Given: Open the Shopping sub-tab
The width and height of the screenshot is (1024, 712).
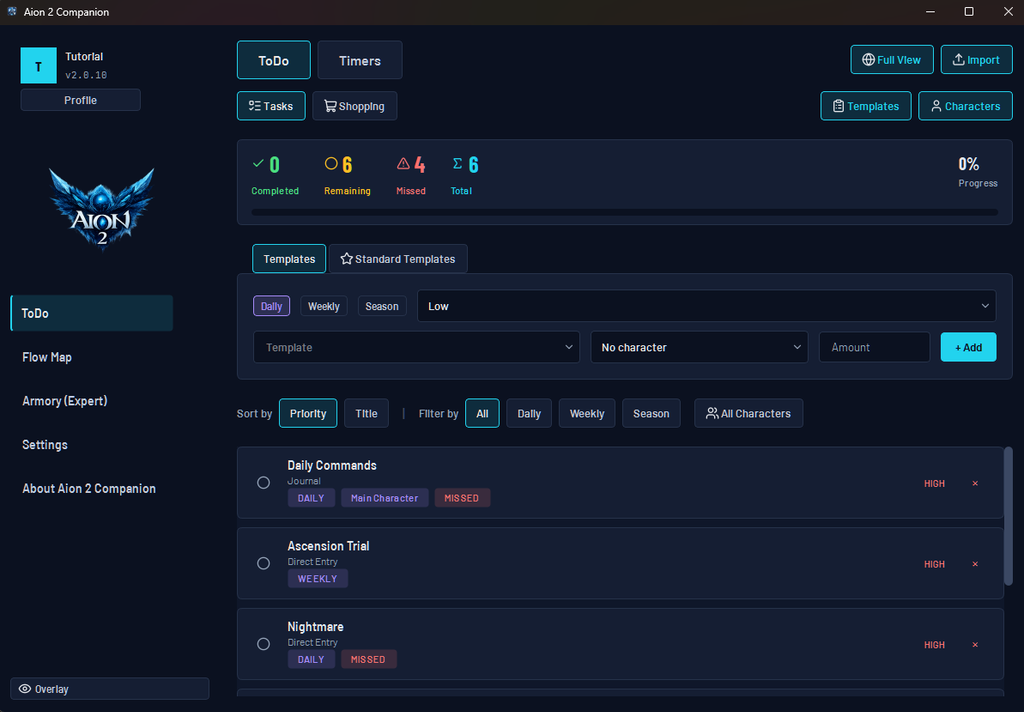Looking at the screenshot, I should [355, 106].
